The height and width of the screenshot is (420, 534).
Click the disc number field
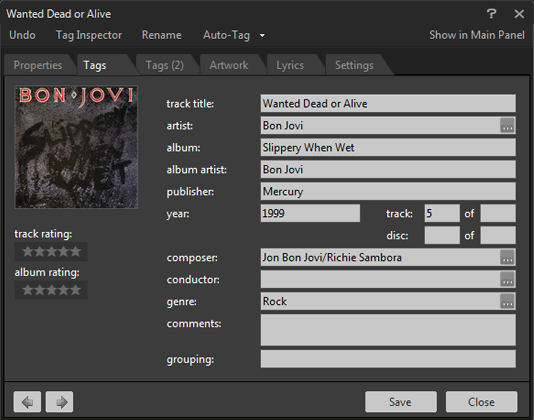click(x=442, y=235)
